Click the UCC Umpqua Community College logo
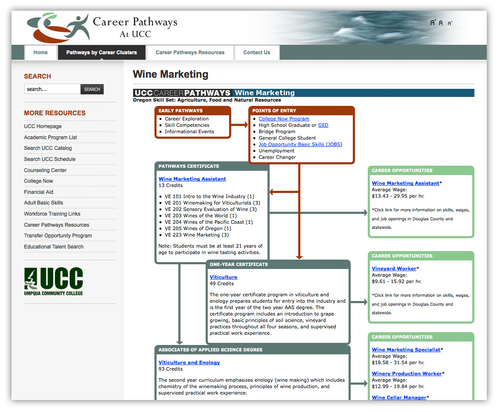Screen dimensions: 500x412 click(x=53, y=281)
